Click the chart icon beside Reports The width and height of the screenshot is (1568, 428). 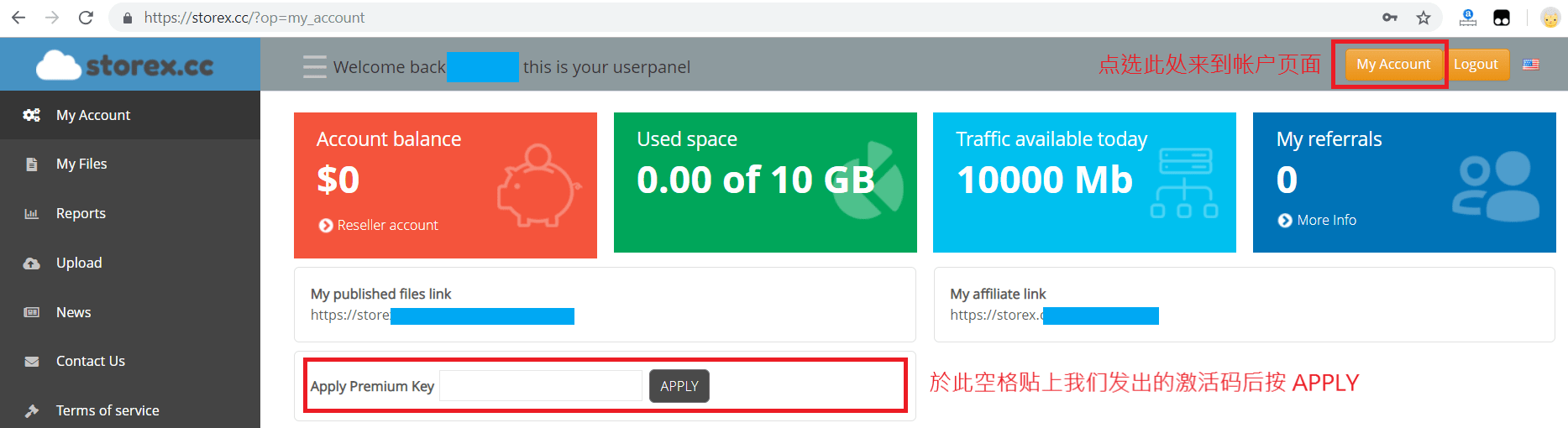pyautogui.click(x=32, y=213)
